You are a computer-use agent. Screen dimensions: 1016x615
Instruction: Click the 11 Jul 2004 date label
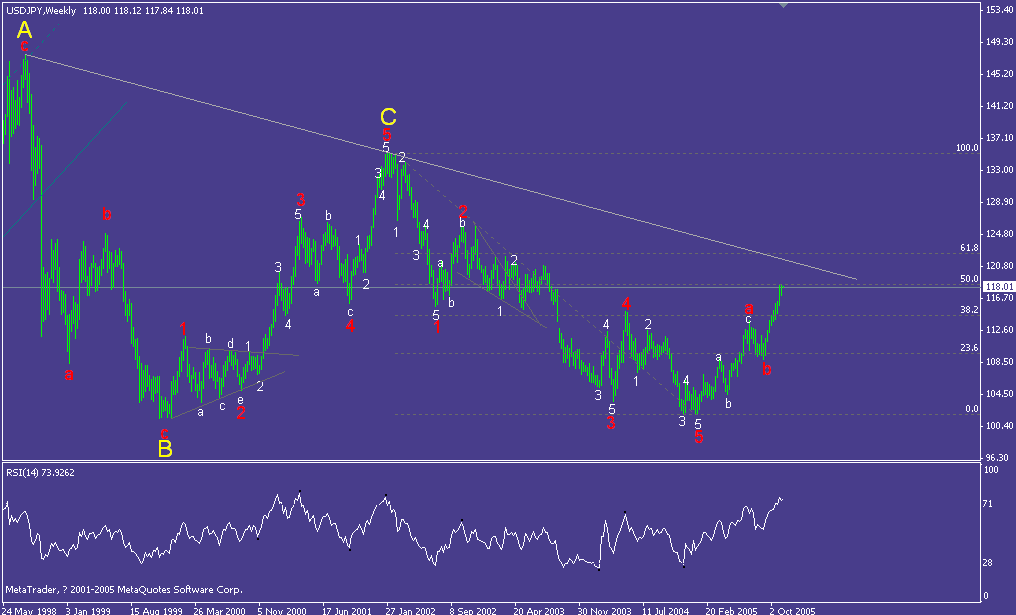(665, 610)
